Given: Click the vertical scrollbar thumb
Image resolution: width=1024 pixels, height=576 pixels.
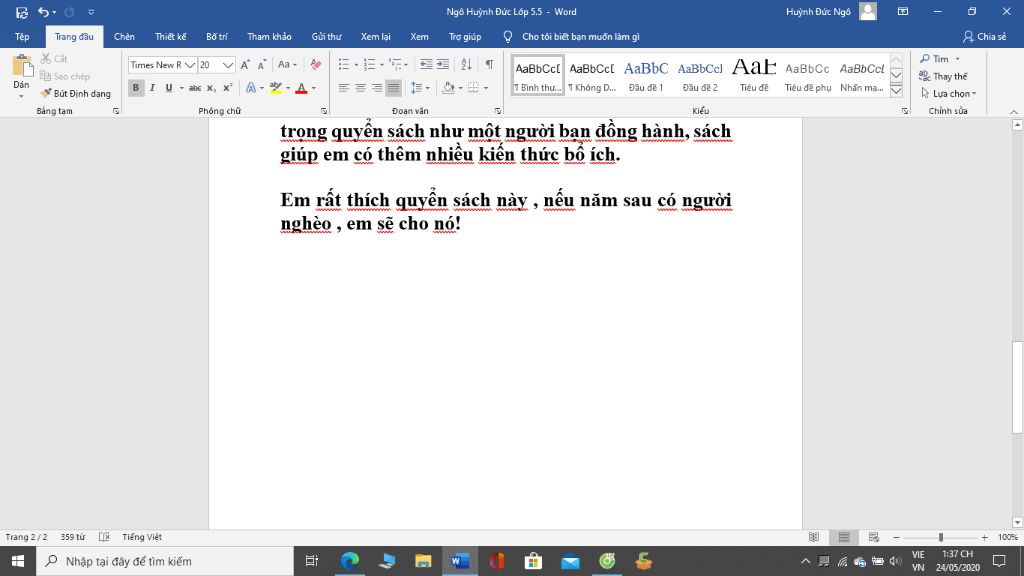Looking at the screenshot, I should click(x=1017, y=387).
